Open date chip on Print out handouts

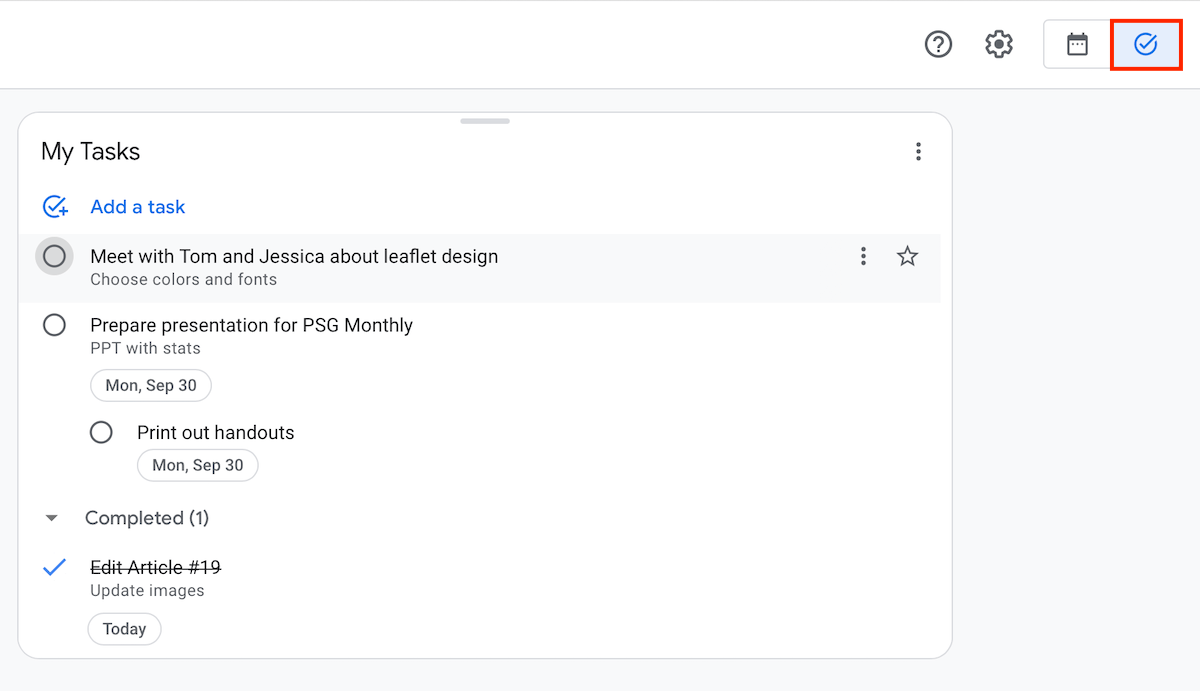(197, 465)
